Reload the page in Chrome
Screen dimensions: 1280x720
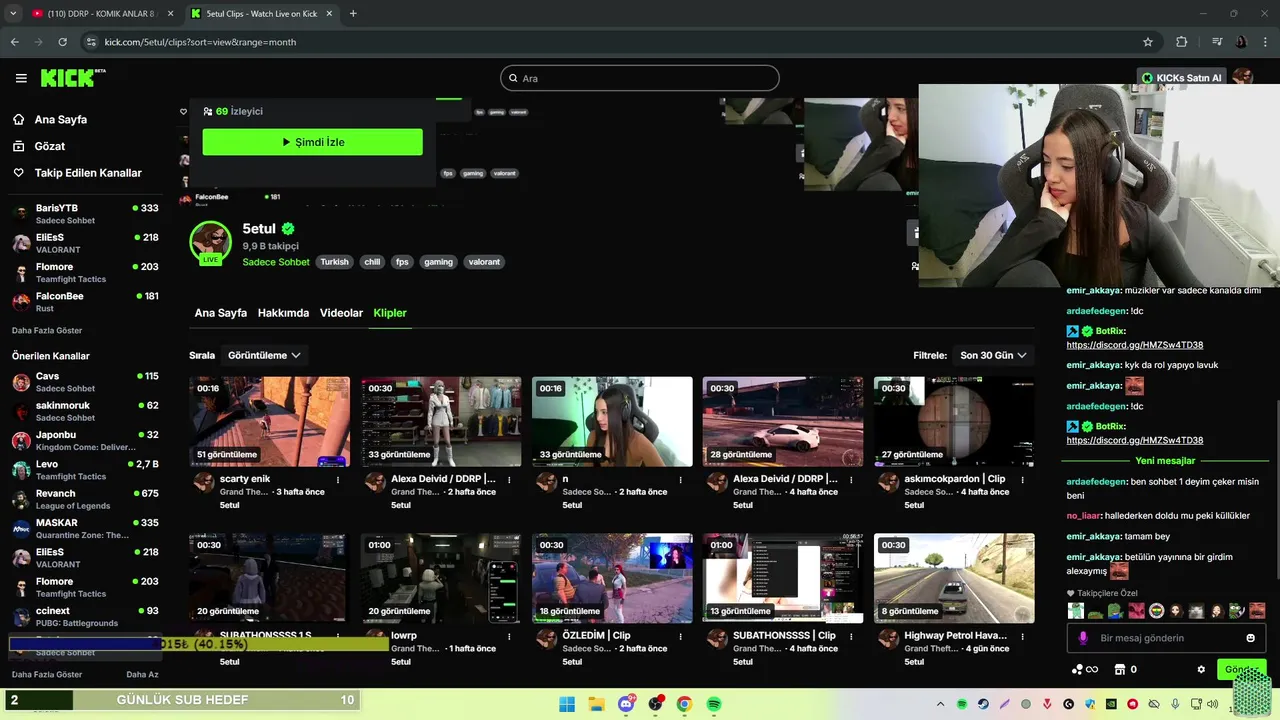tap(62, 42)
